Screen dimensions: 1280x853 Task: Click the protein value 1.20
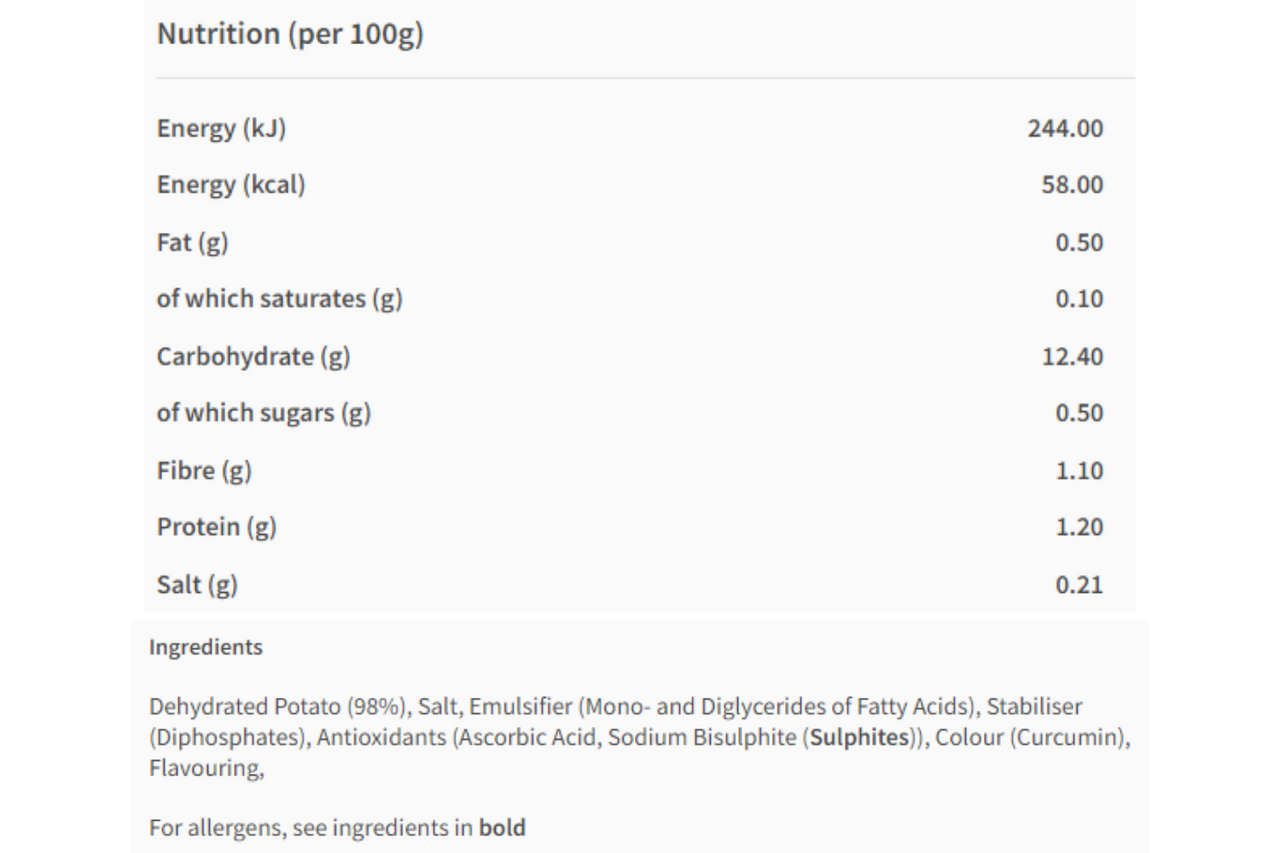tap(1079, 527)
